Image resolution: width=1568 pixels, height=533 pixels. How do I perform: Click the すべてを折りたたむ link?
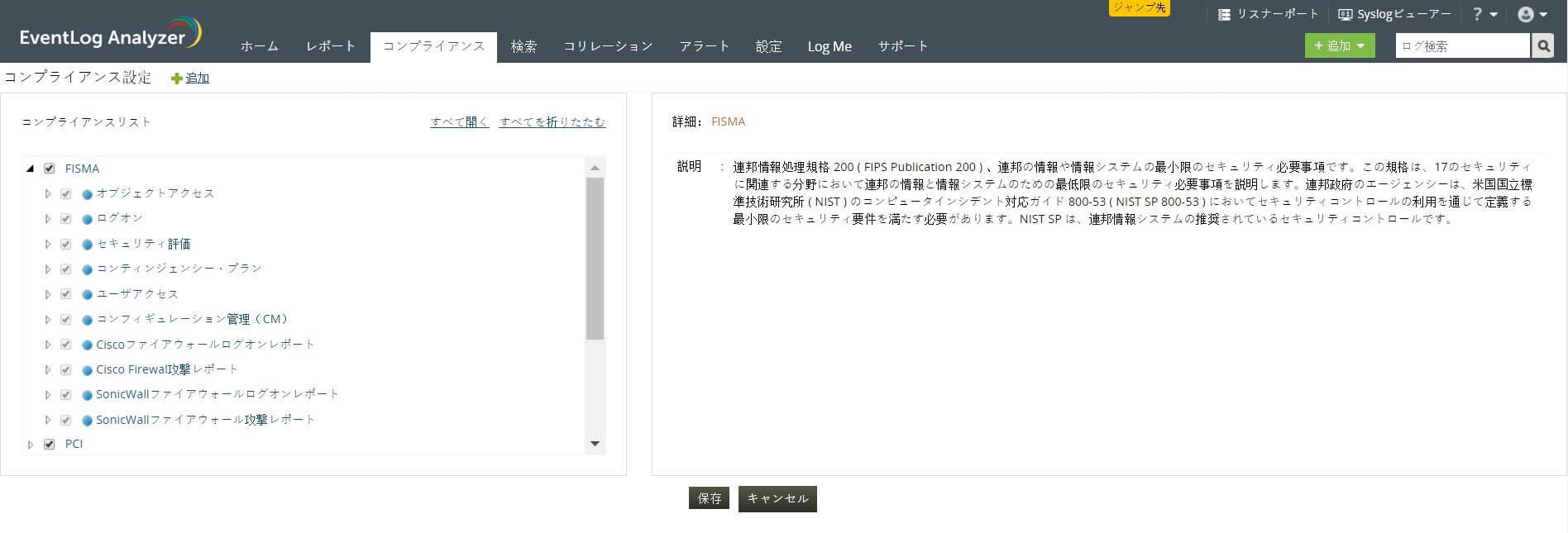point(552,122)
